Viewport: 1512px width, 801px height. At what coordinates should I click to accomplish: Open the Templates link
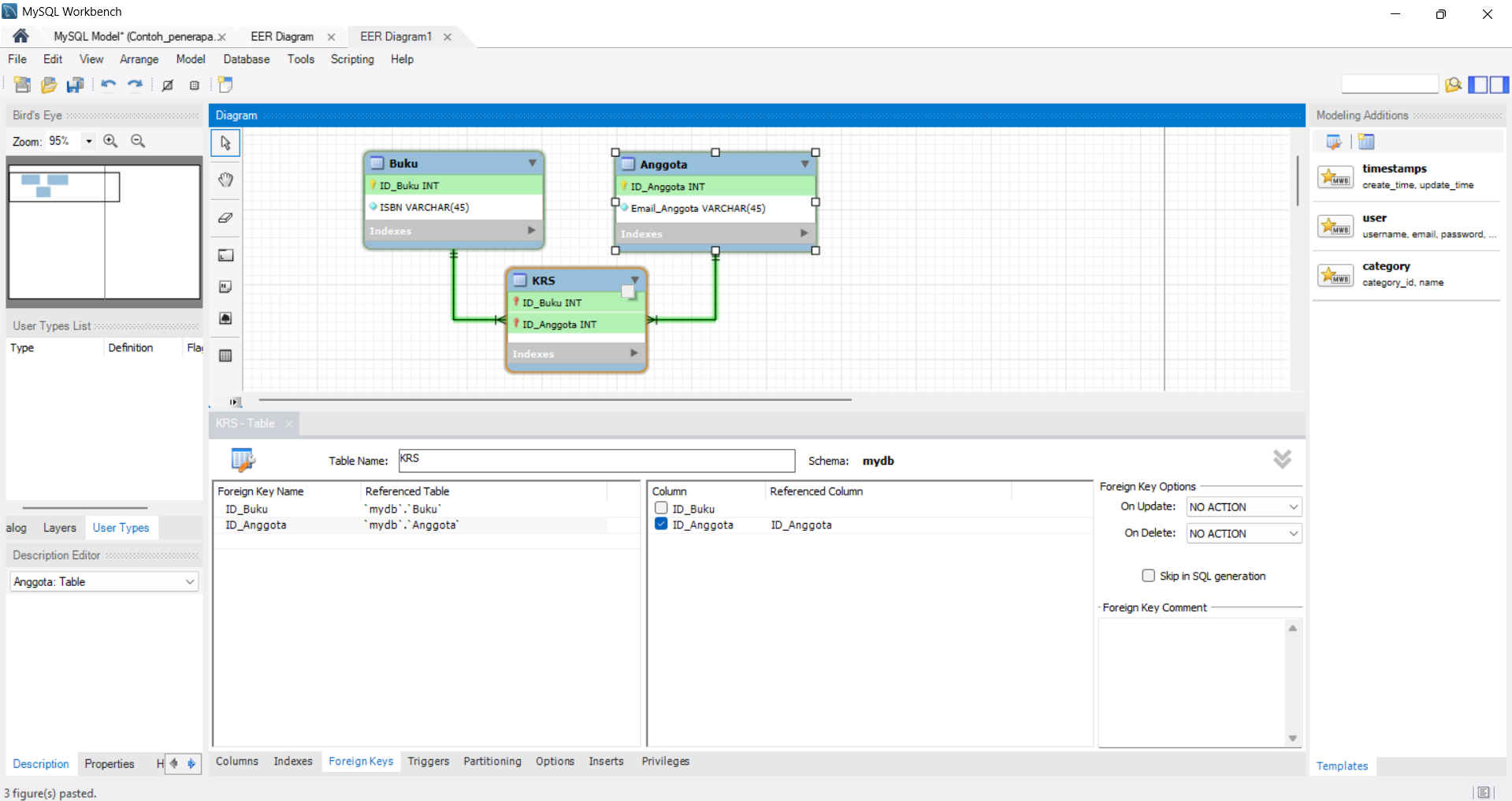pos(1342,766)
